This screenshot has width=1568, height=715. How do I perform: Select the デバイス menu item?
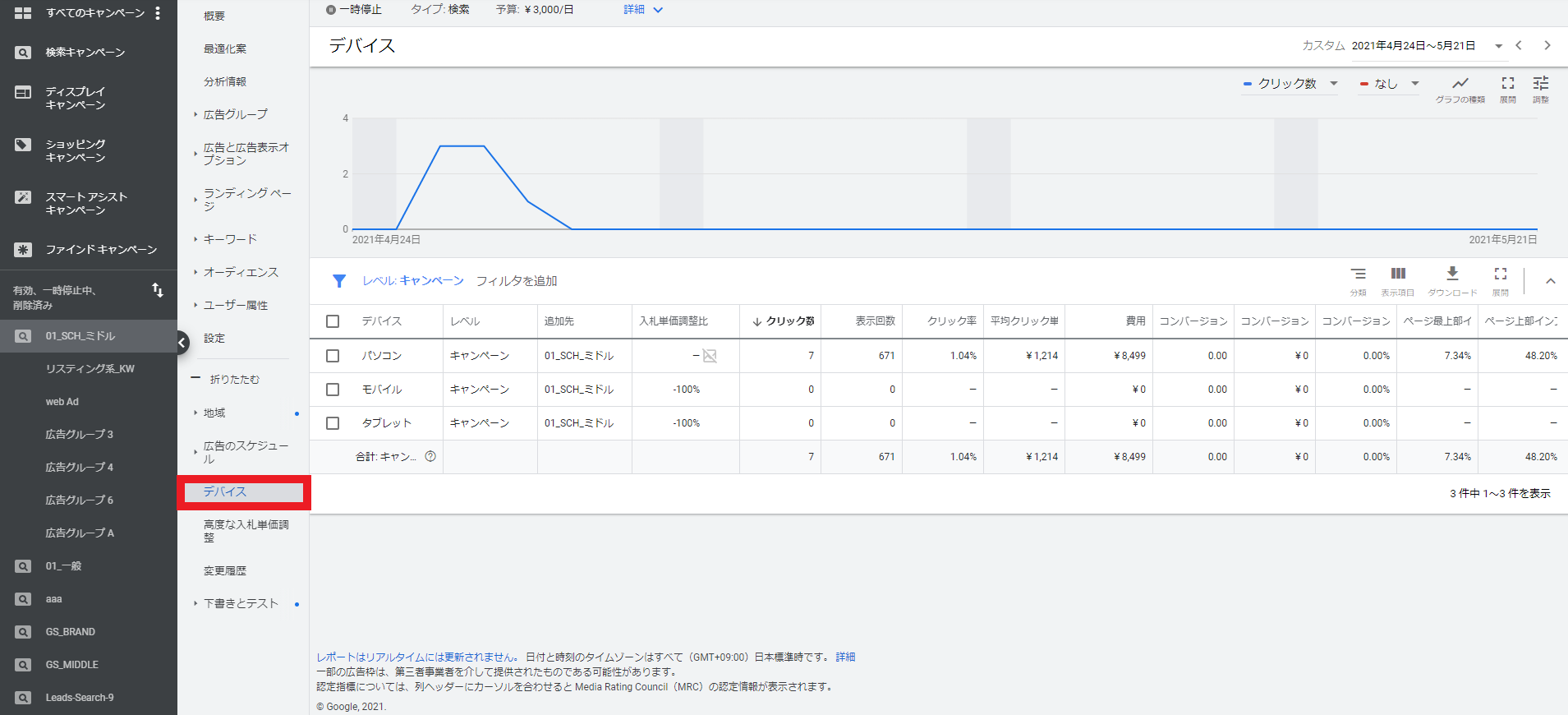pyautogui.click(x=244, y=492)
